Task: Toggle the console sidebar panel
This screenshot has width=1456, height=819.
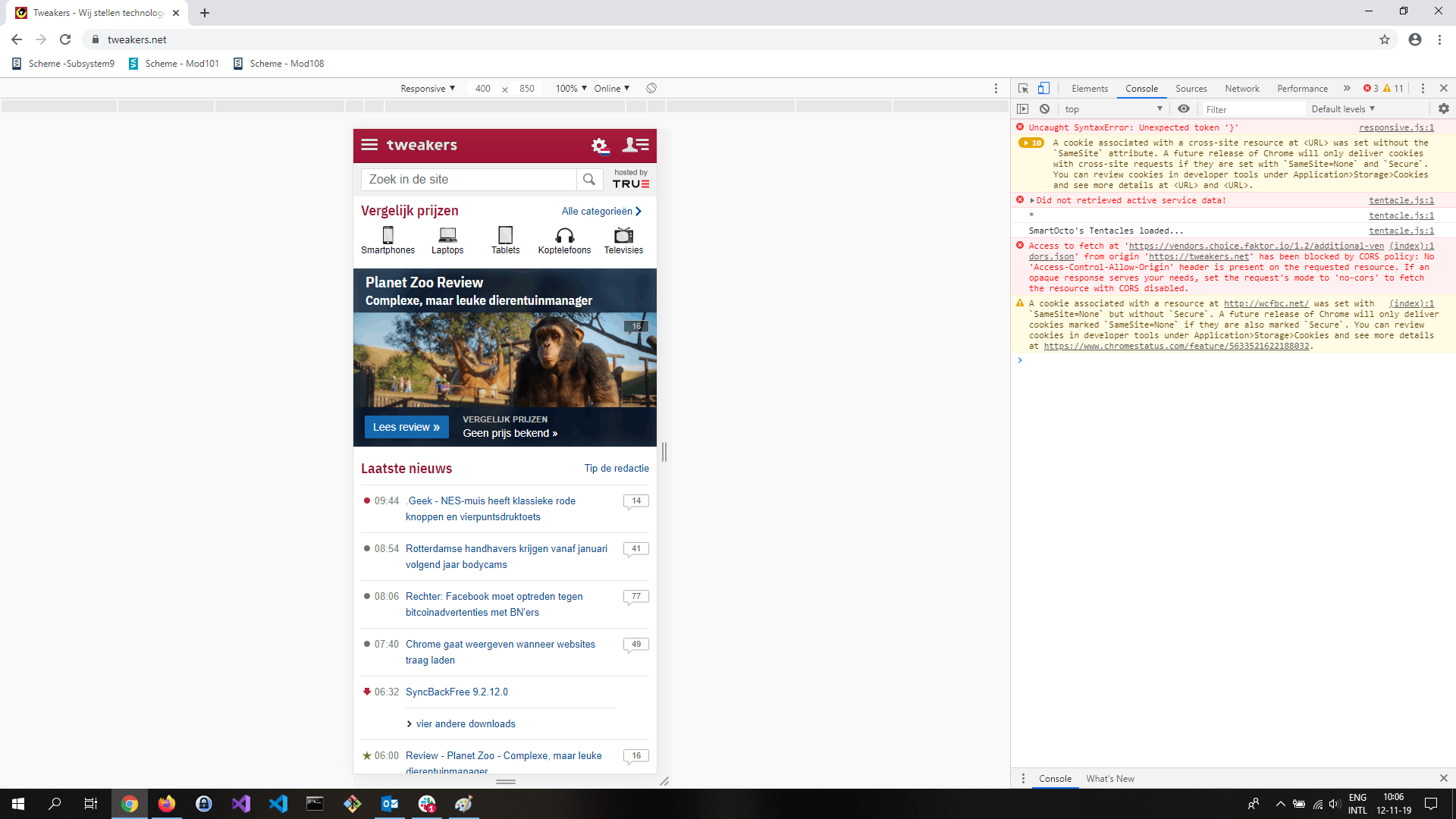Action: [x=1024, y=108]
